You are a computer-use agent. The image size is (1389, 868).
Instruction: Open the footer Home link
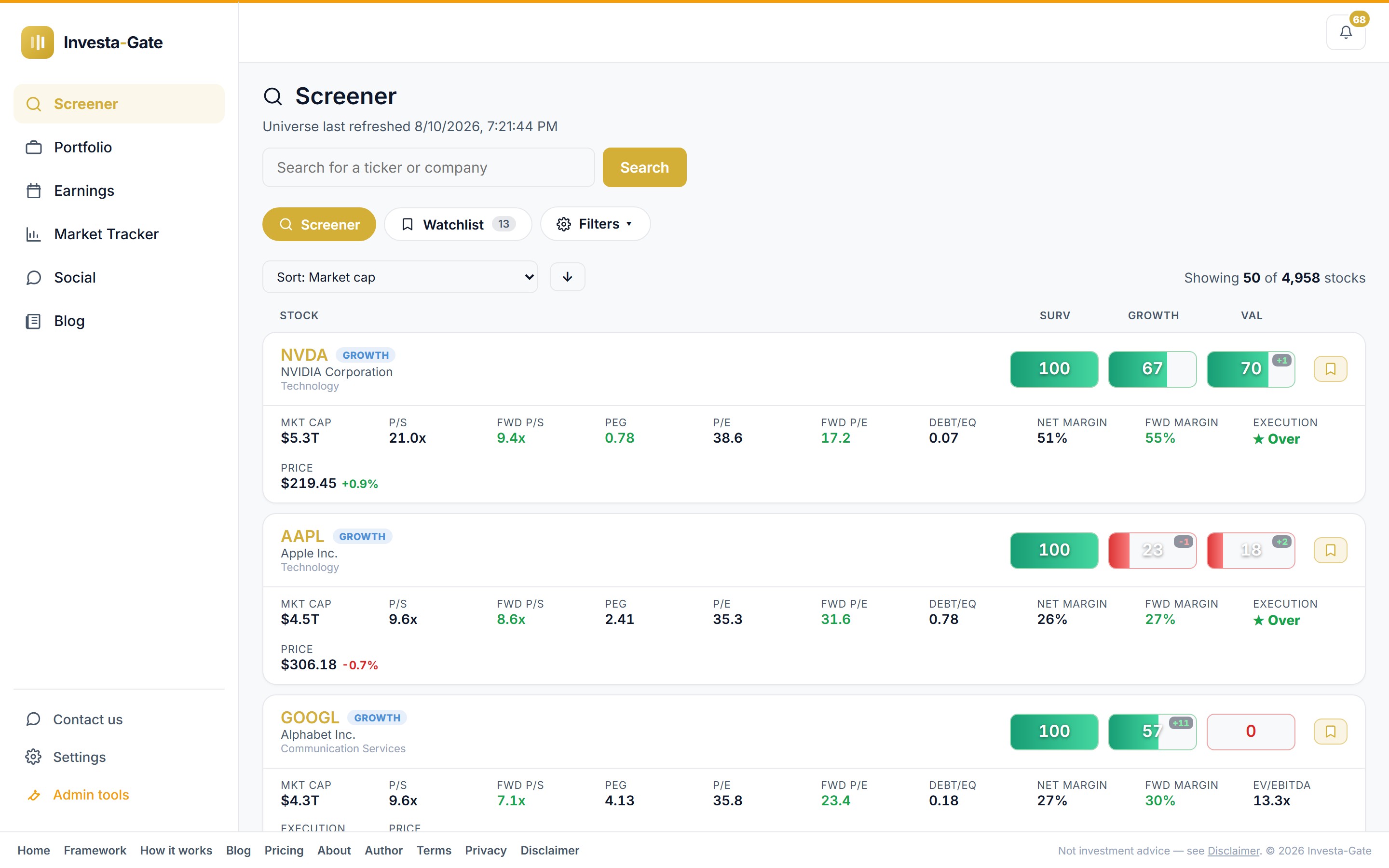click(x=33, y=850)
